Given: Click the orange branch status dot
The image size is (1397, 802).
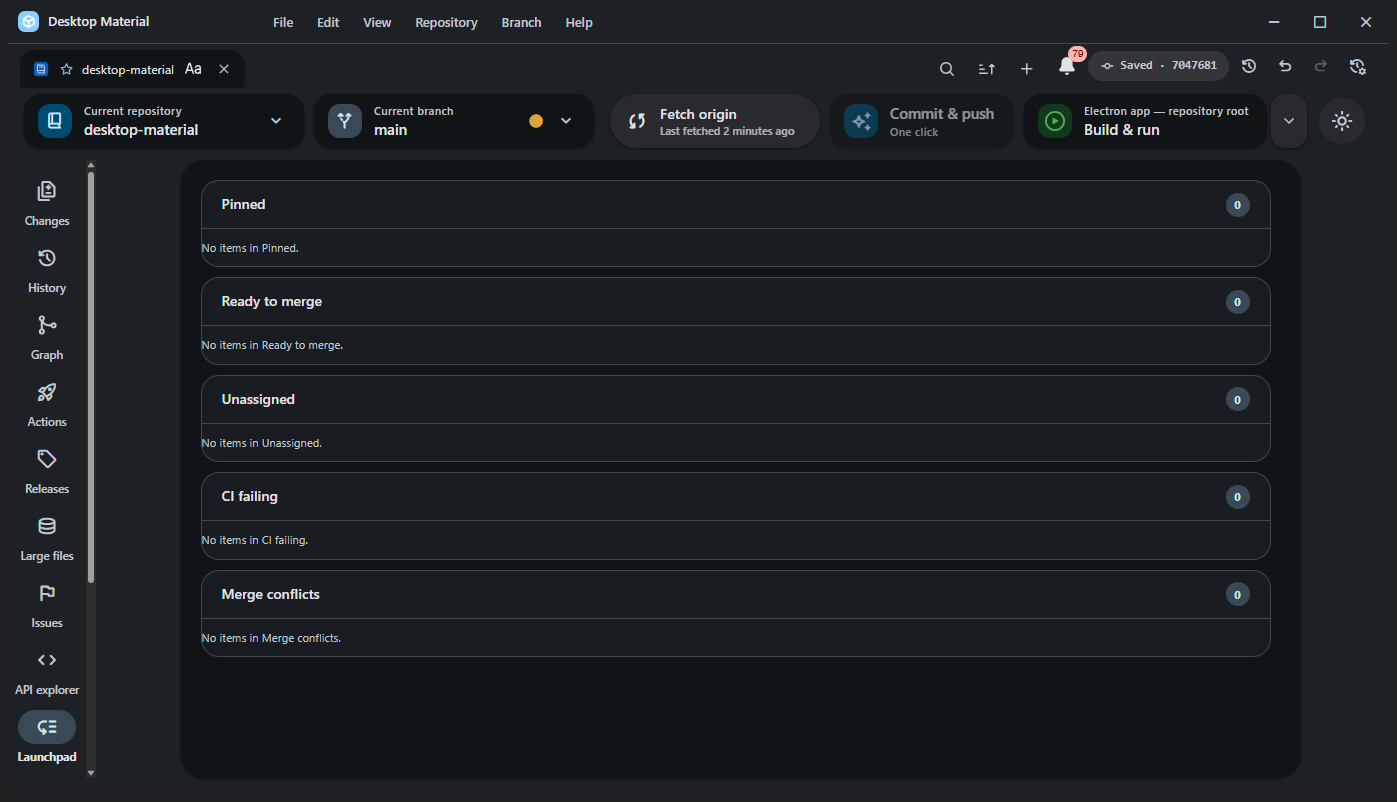Looking at the screenshot, I should tap(536, 121).
